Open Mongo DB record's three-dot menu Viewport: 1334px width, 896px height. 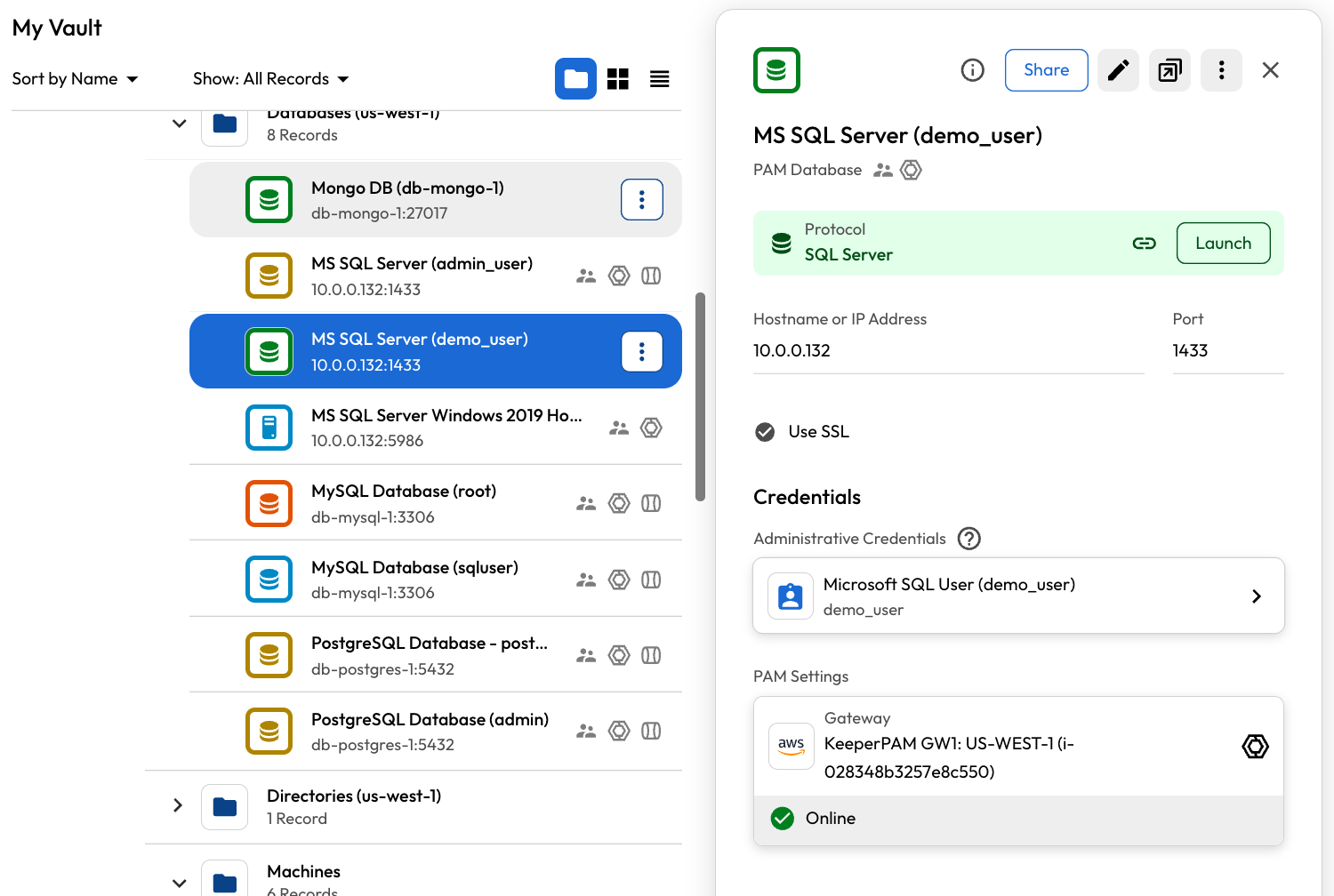coord(641,200)
